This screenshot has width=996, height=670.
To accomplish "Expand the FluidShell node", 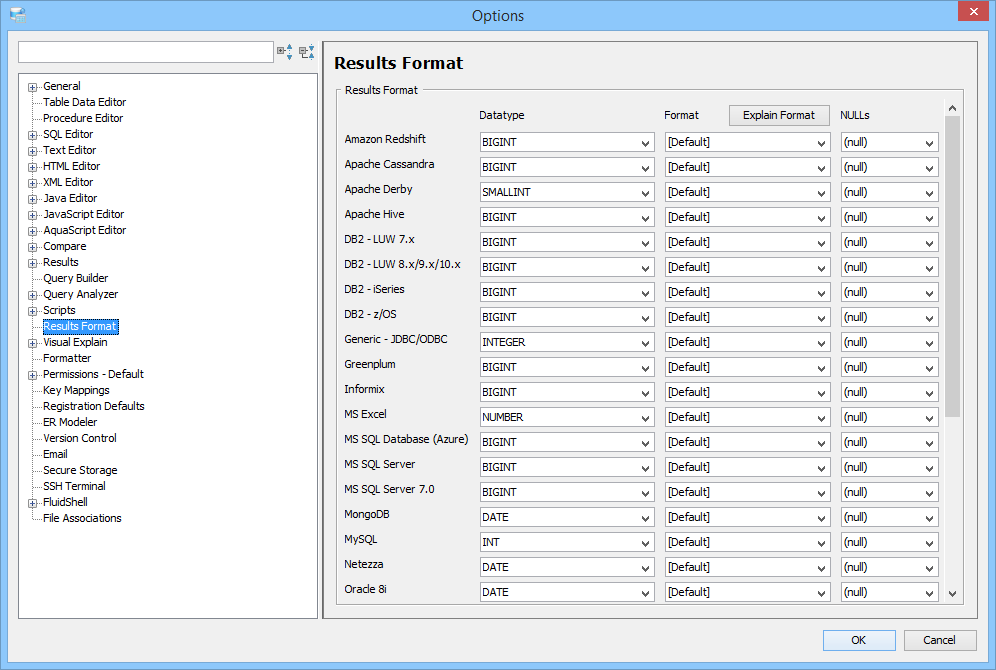I will point(32,504).
